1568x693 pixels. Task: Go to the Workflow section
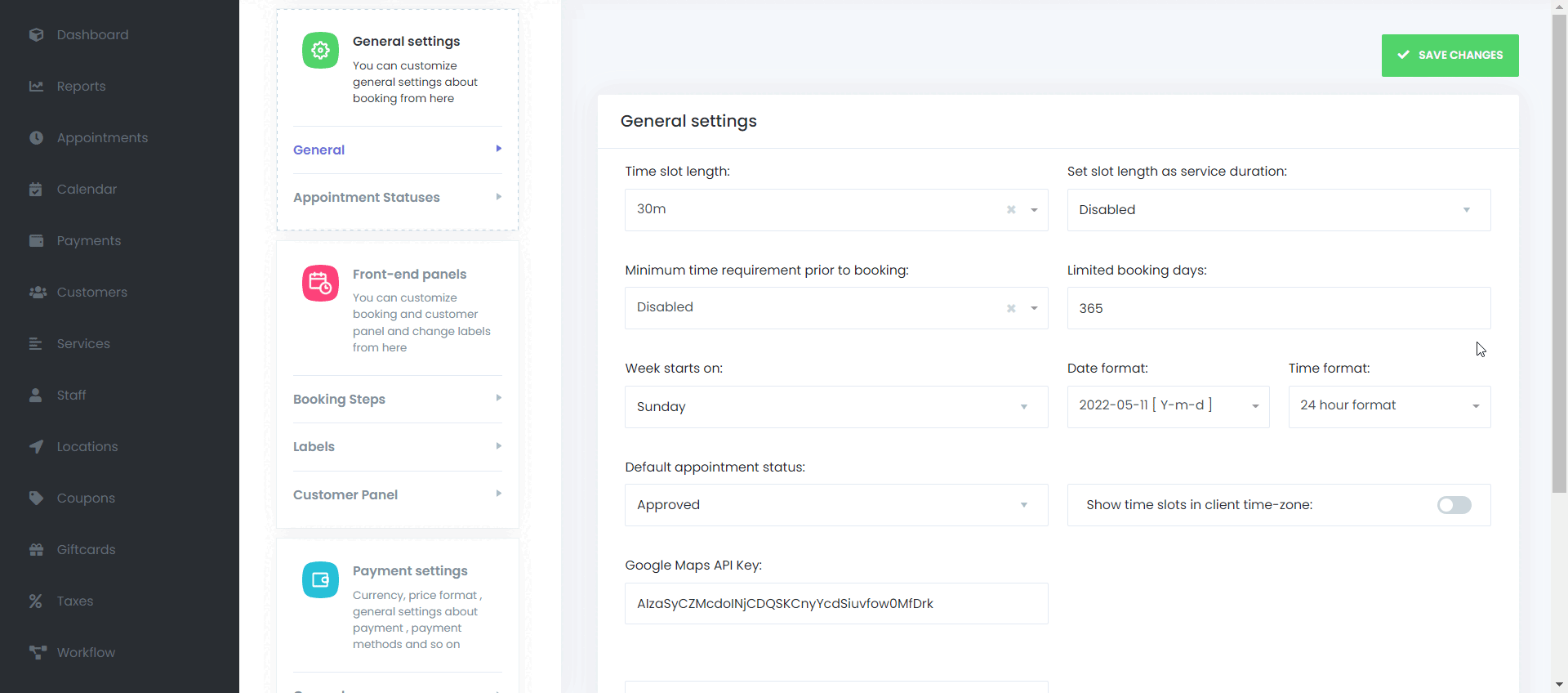pyautogui.click(x=86, y=652)
